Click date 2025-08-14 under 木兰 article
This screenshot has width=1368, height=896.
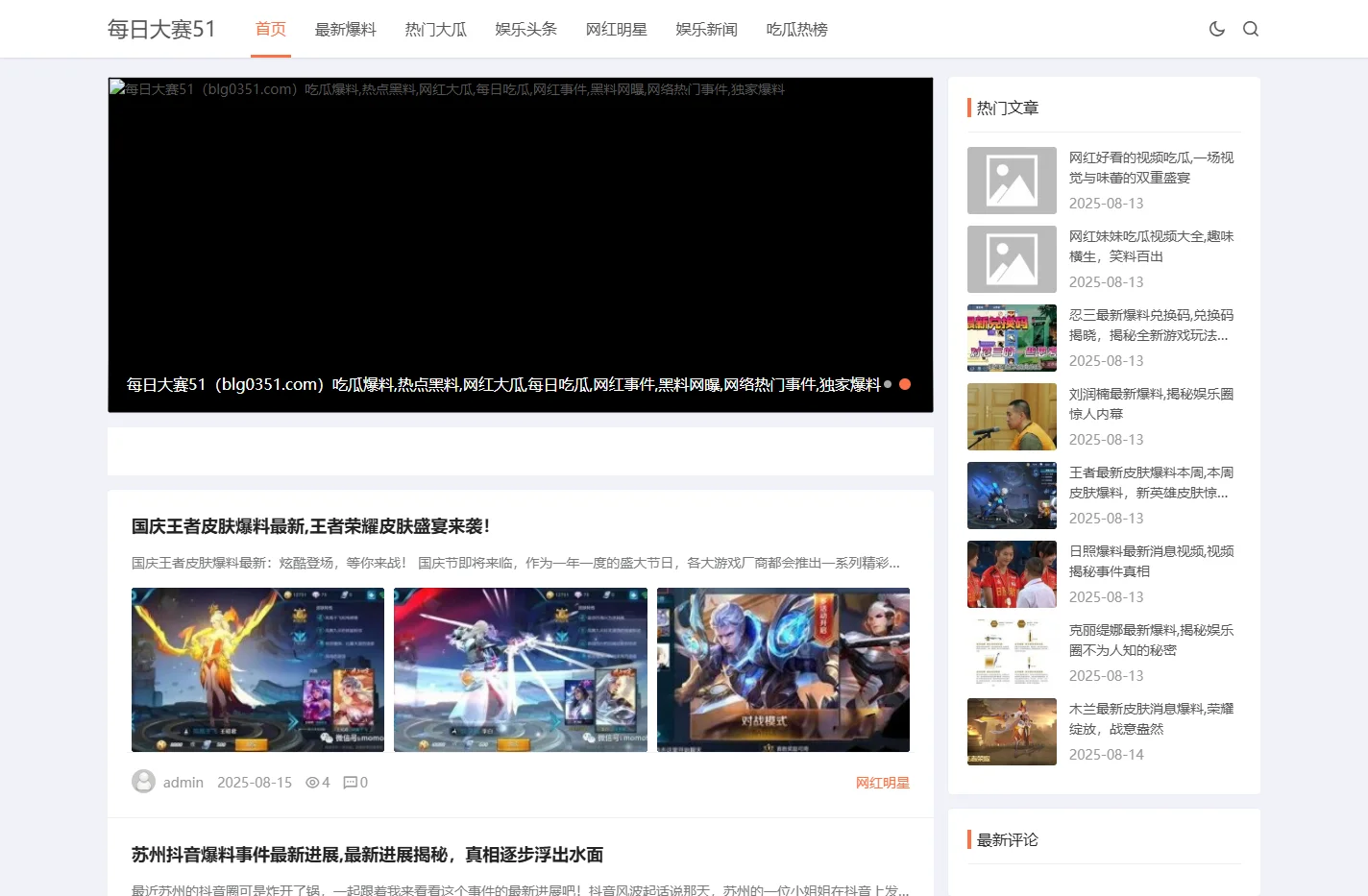click(x=1107, y=755)
